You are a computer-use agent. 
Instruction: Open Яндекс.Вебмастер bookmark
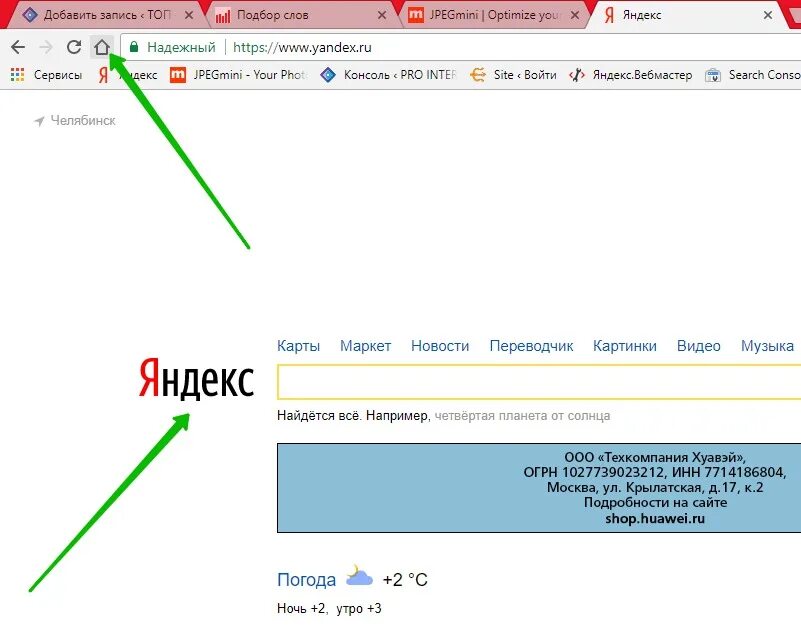point(631,75)
